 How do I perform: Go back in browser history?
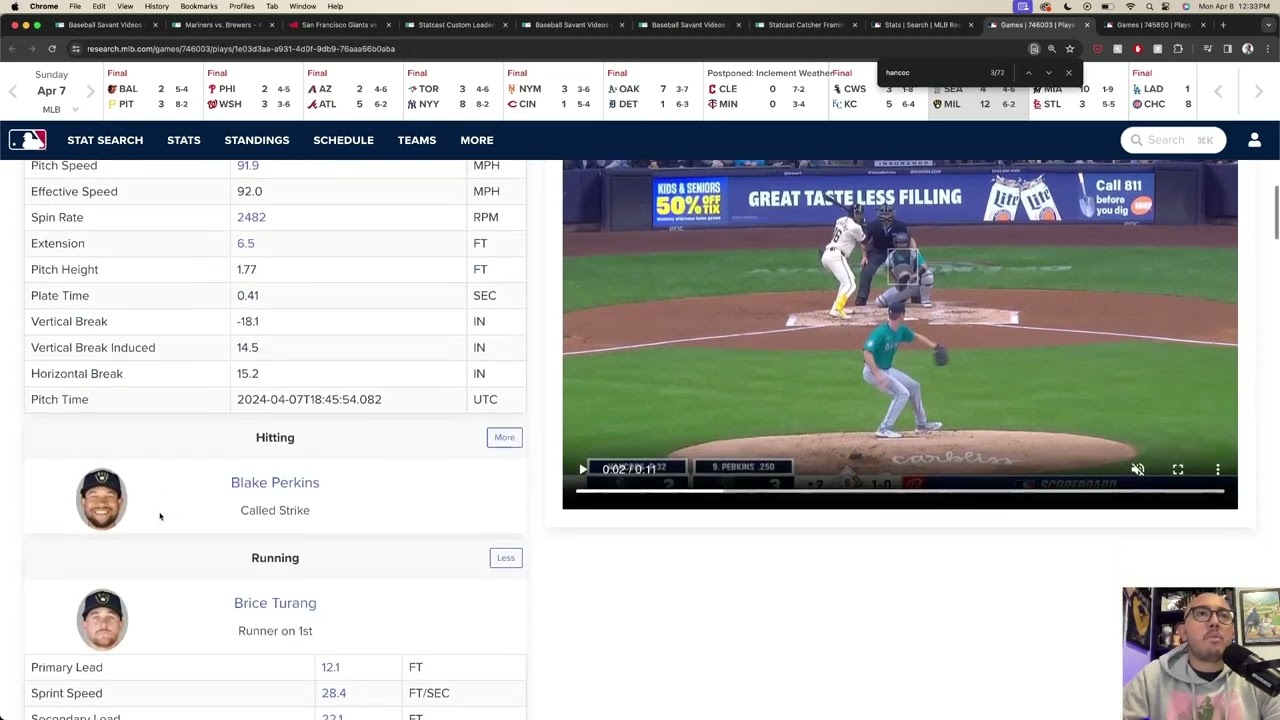(12, 48)
